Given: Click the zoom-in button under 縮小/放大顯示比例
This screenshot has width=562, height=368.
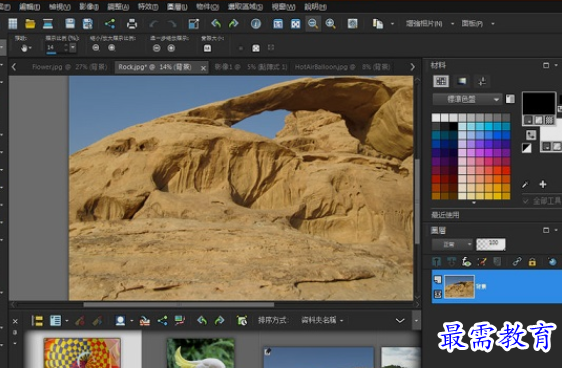Looking at the screenshot, I should click(112, 48).
